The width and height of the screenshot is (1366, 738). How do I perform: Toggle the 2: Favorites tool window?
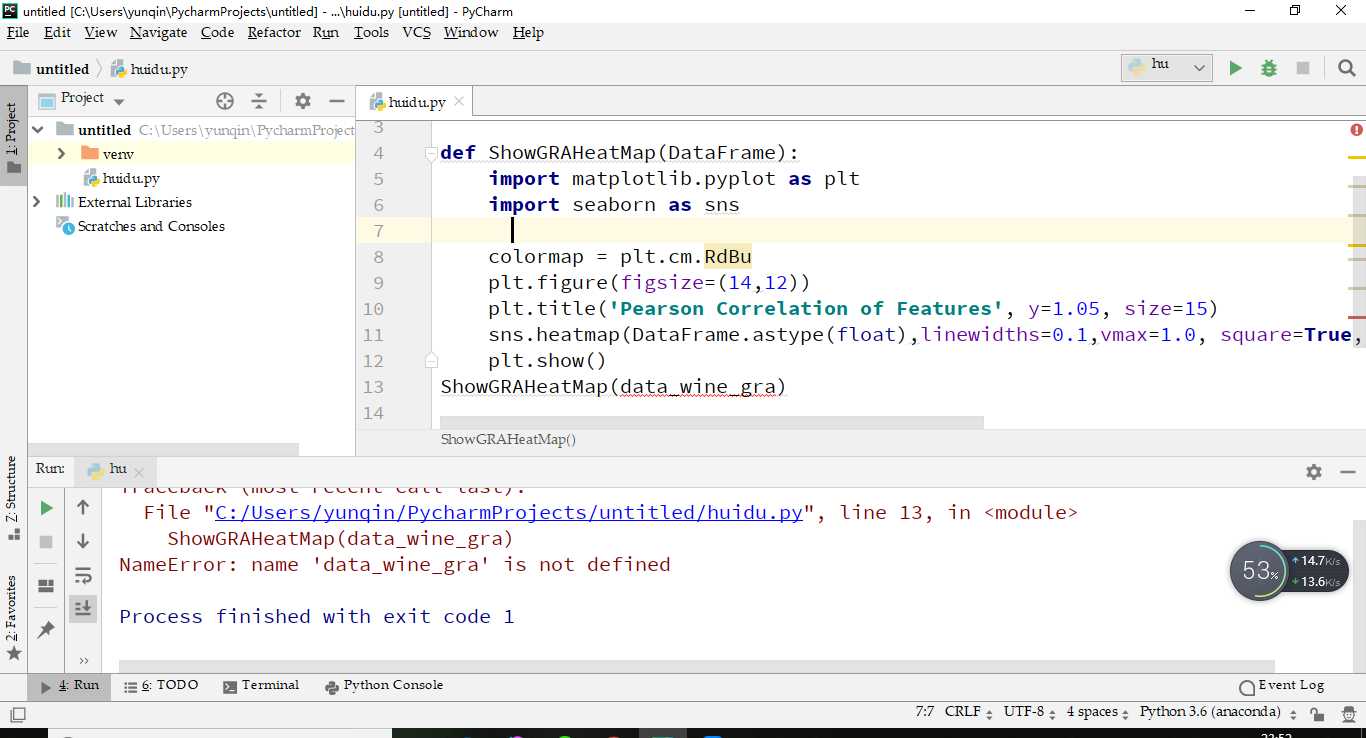point(12,618)
